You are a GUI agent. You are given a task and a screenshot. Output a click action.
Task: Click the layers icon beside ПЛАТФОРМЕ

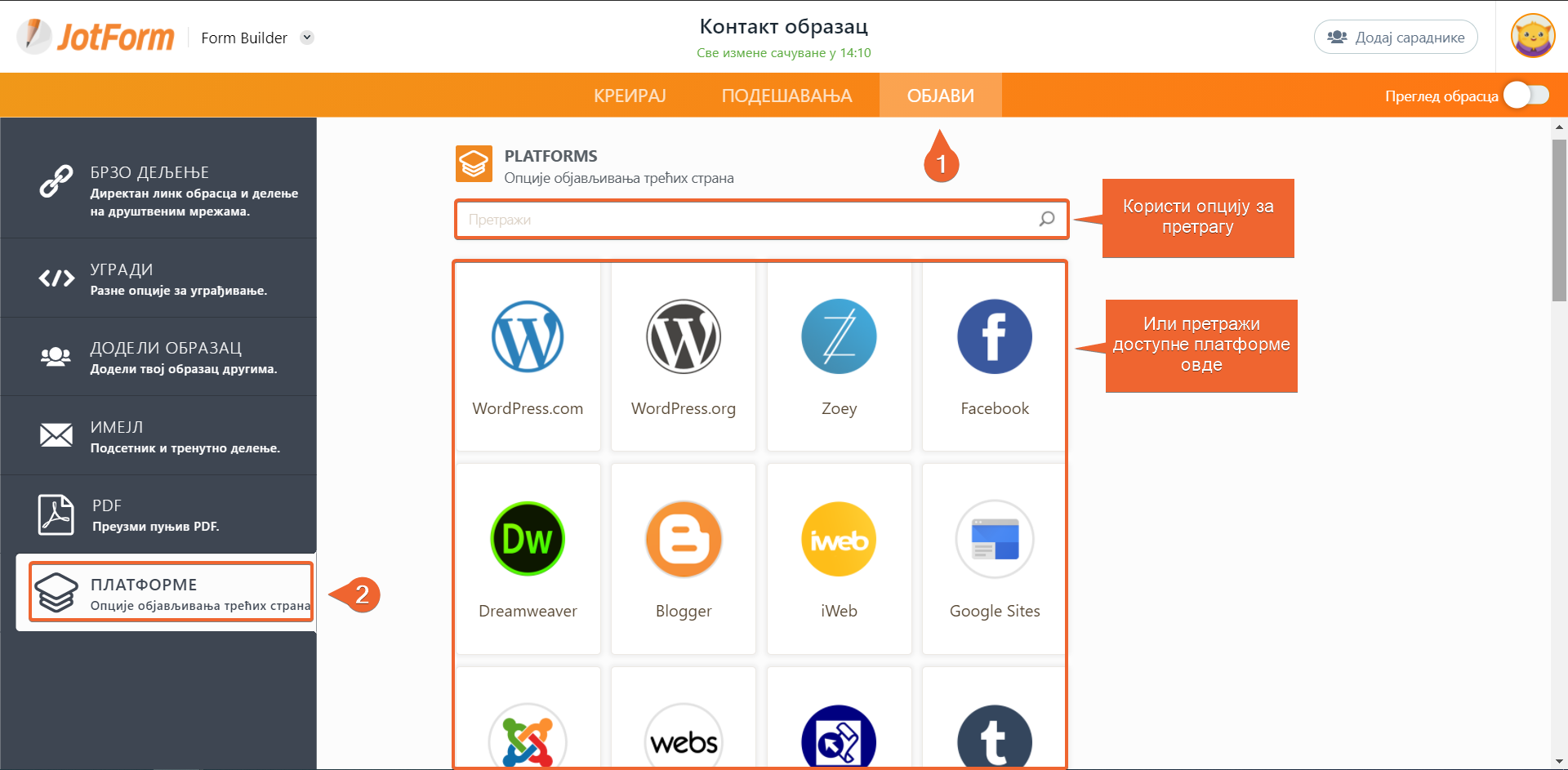[x=56, y=592]
